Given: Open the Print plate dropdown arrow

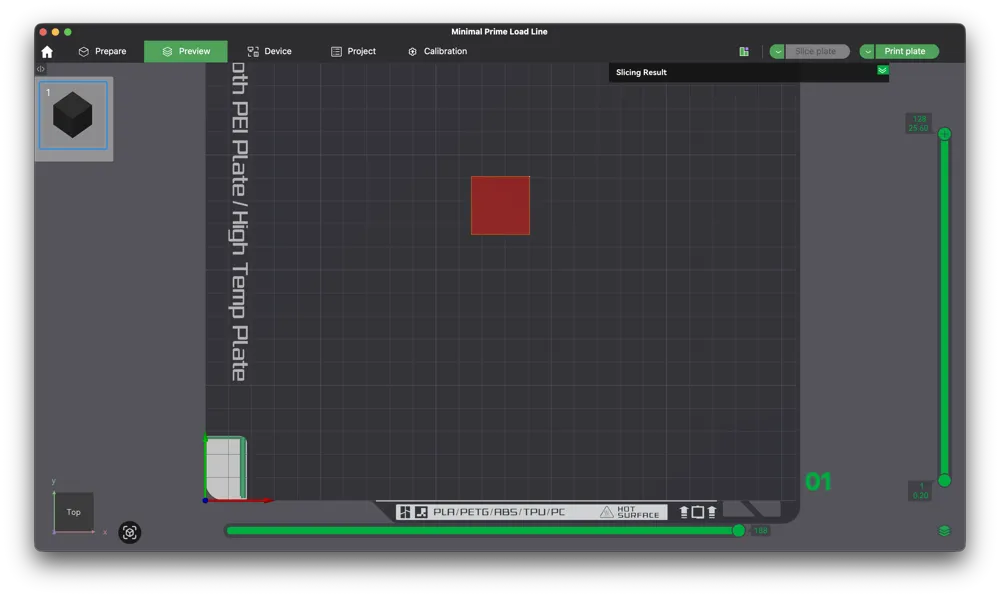Looking at the screenshot, I should tap(869, 51).
